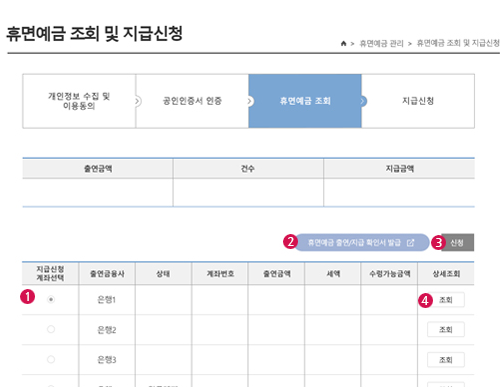
Task: Click 출연금융사 column header
Action: pyautogui.click(x=107, y=274)
